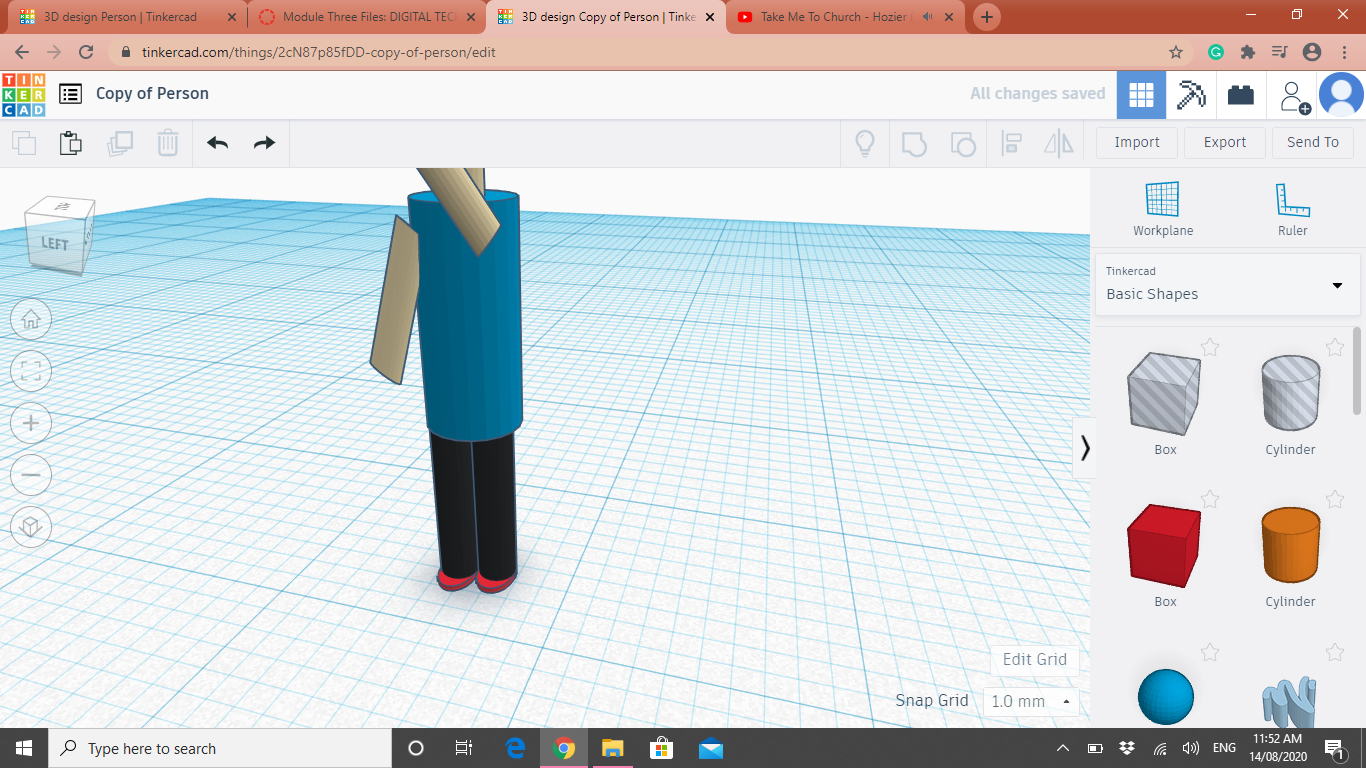Click the Fit all in view button
Screen dimensions: 1366x768
[31, 371]
